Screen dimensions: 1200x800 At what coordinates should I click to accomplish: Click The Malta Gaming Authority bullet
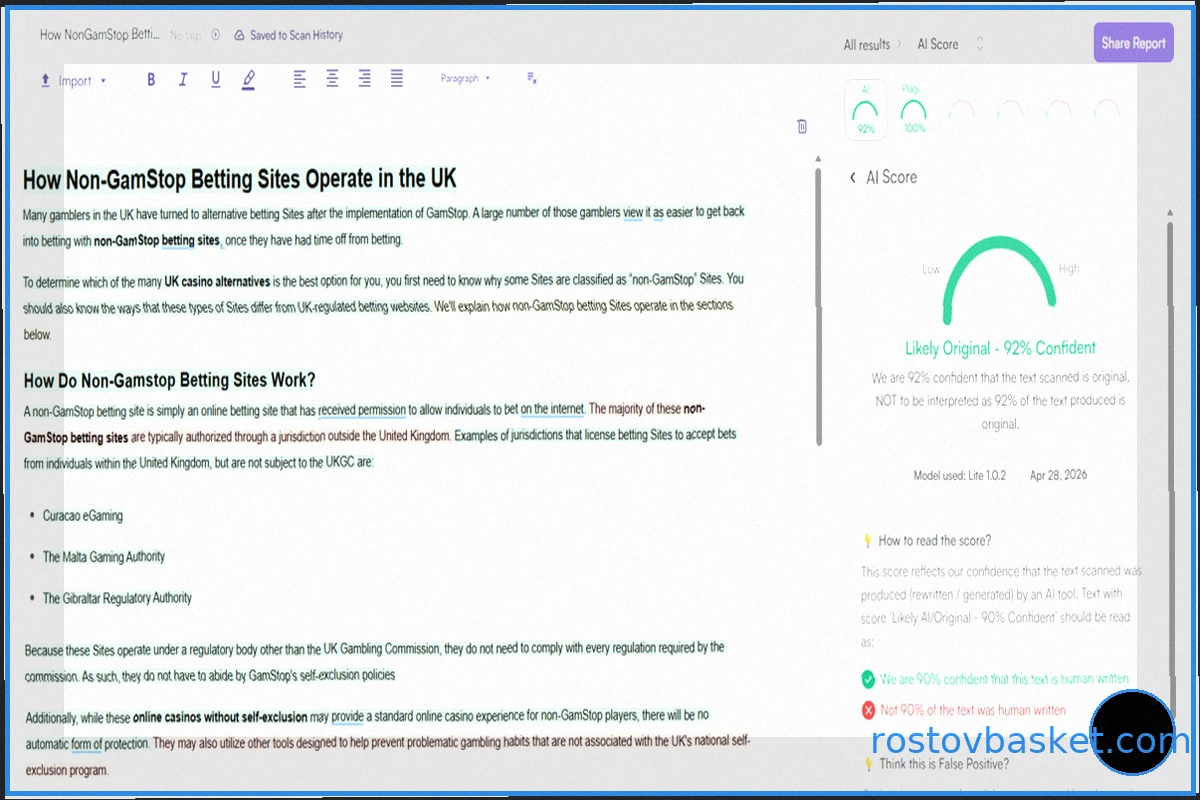point(103,557)
